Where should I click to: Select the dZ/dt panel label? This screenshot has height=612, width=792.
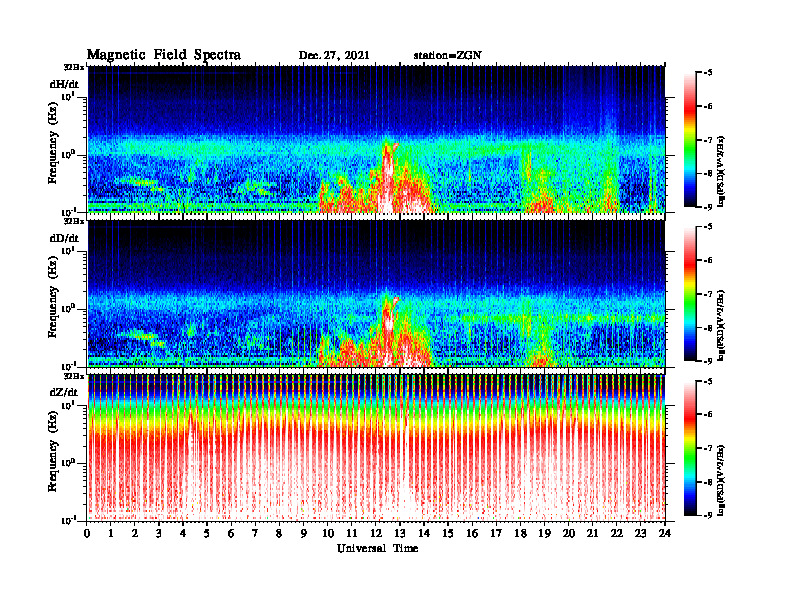(64, 392)
